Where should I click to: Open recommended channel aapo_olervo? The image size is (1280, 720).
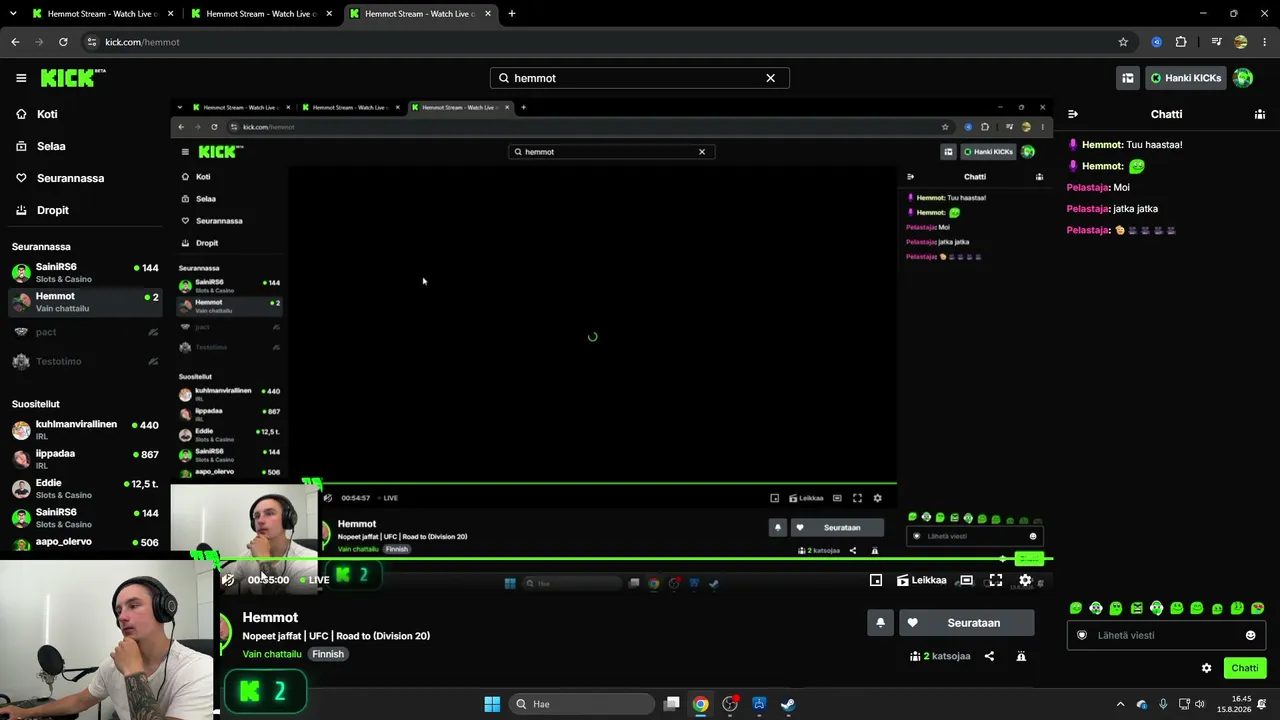[85, 543]
